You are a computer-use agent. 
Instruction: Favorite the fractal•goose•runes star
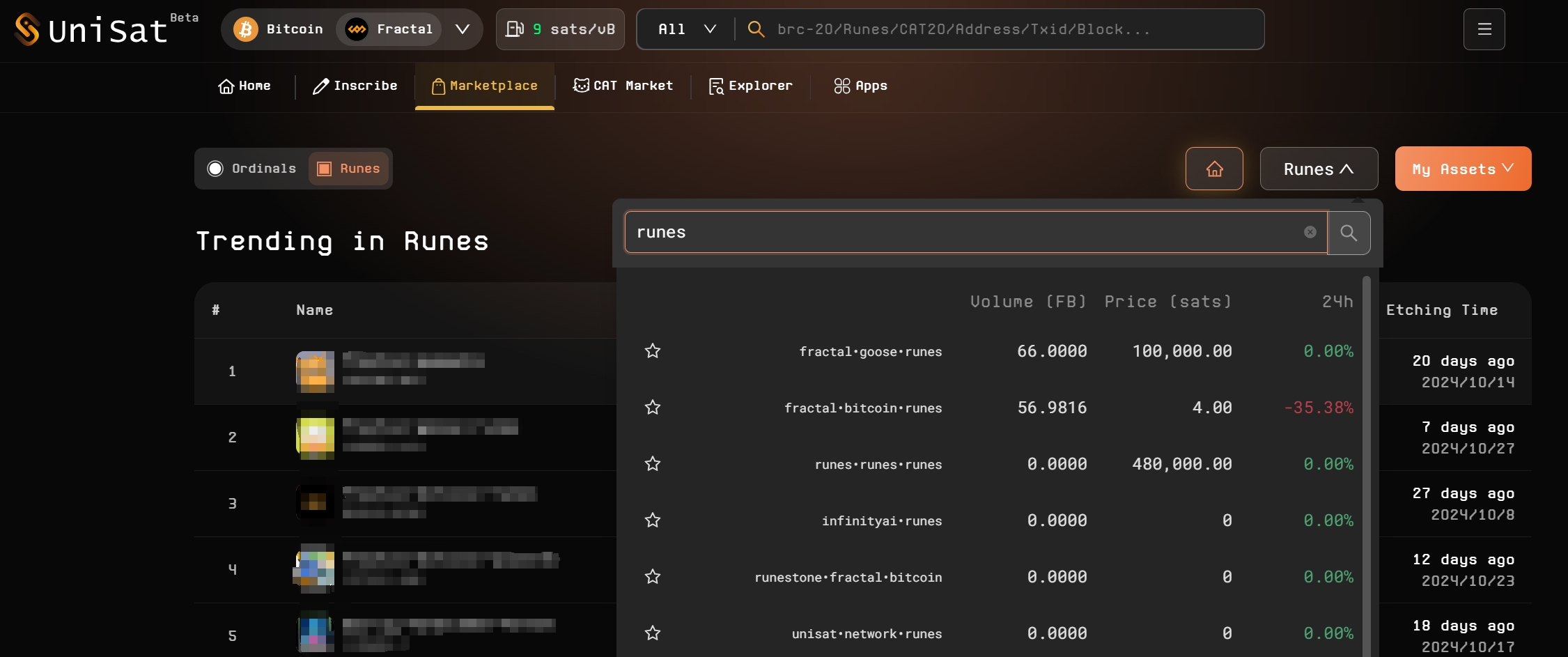[652, 351]
